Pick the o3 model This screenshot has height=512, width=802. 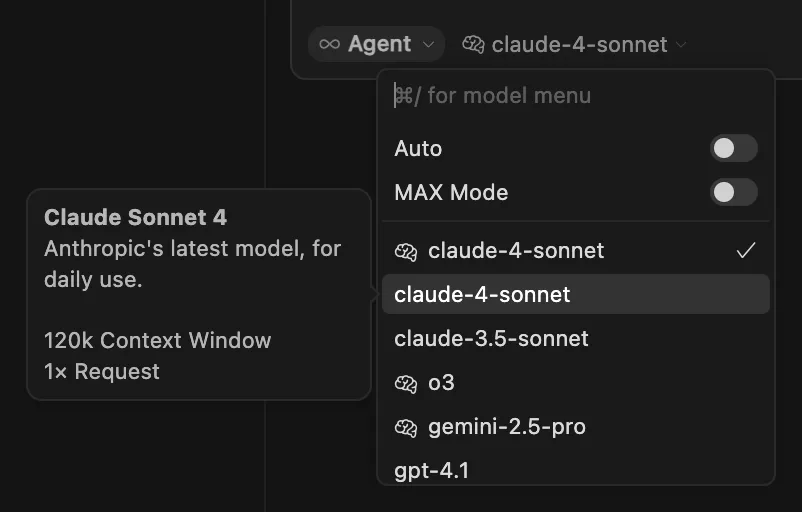[x=575, y=383]
